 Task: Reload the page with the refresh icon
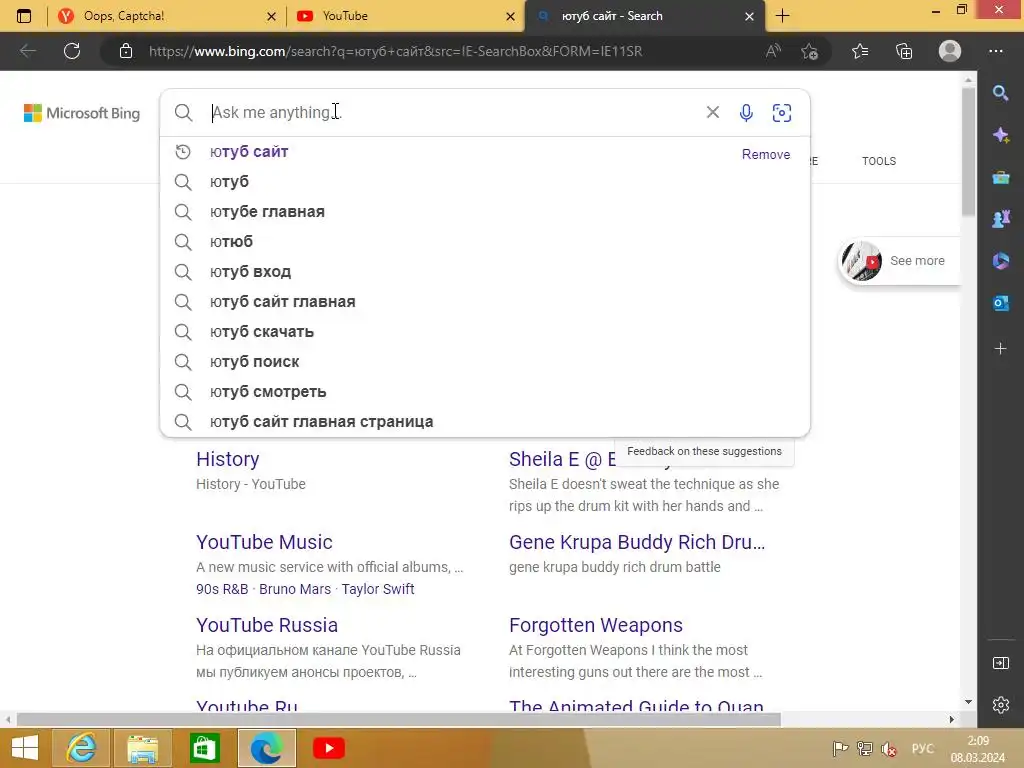[72, 51]
